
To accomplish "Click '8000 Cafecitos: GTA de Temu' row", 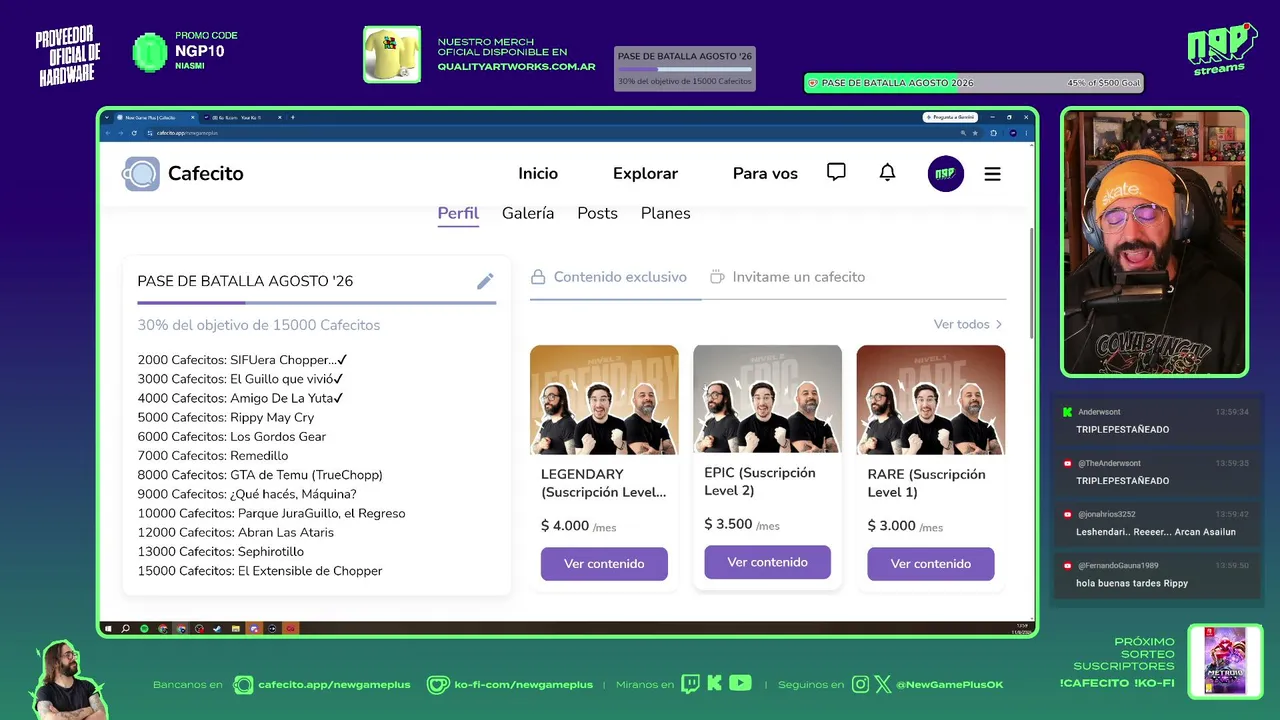I will 260,475.
